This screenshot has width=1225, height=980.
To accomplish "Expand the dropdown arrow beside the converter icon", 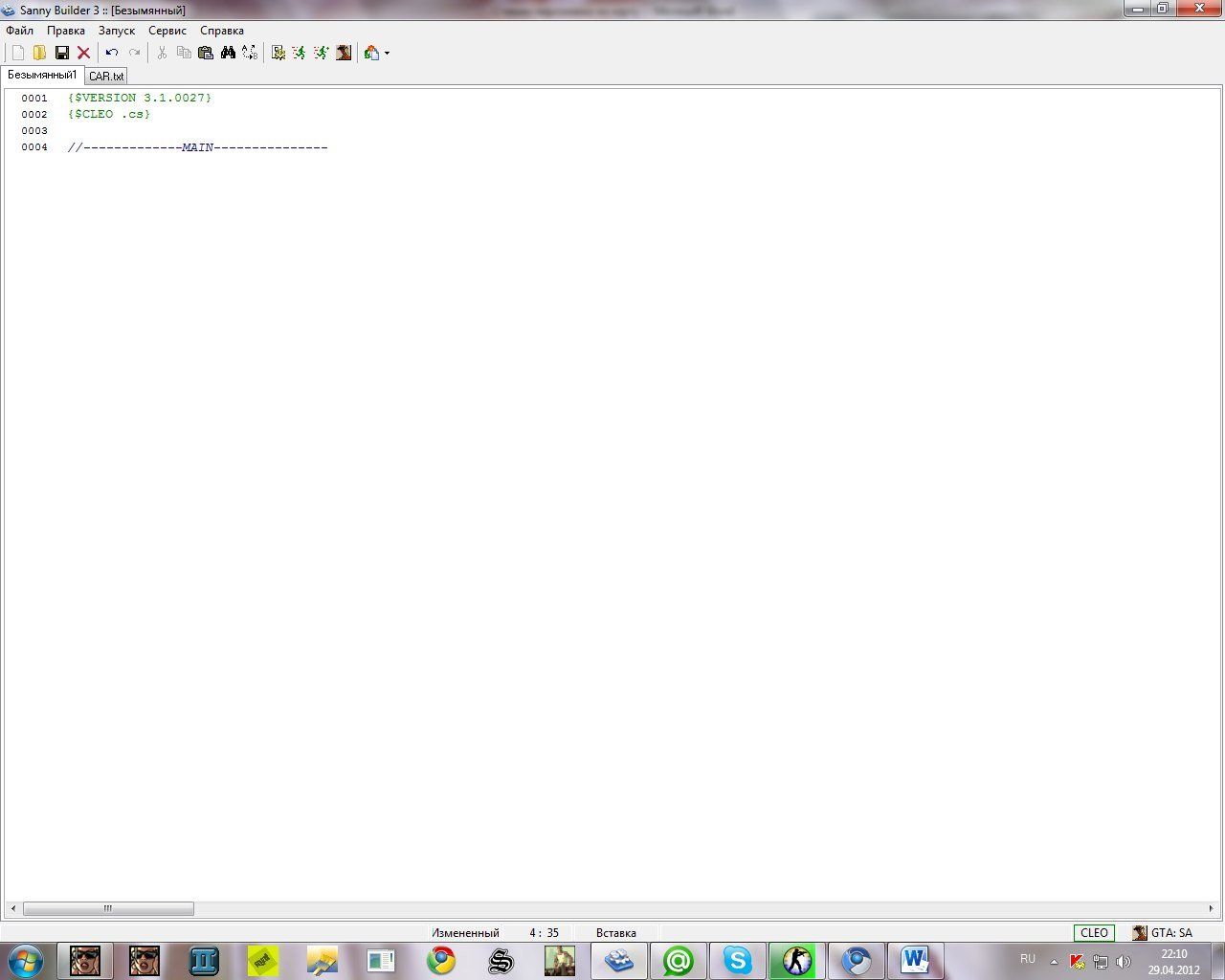I will click(387, 54).
